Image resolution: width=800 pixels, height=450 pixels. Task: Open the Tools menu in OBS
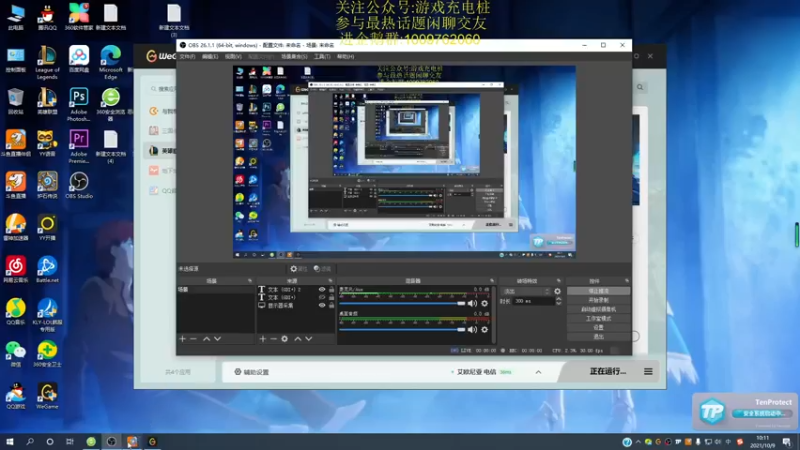(x=322, y=57)
